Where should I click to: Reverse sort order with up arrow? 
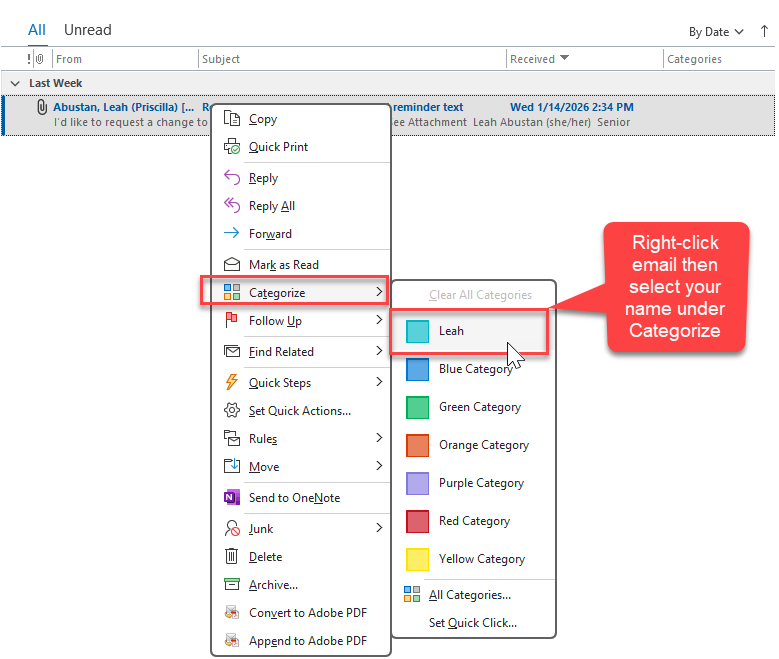pos(764,31)
